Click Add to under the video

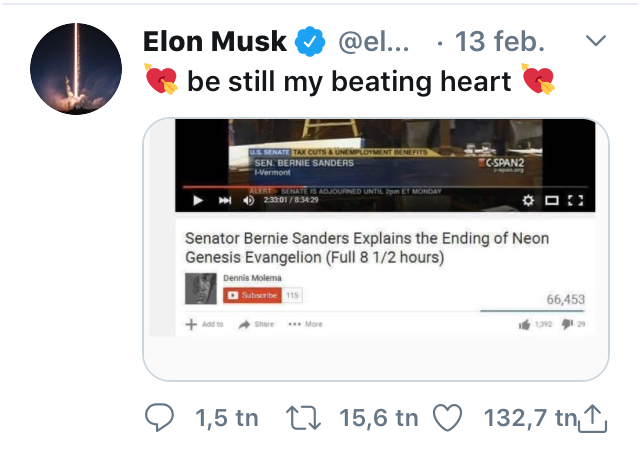205,324
